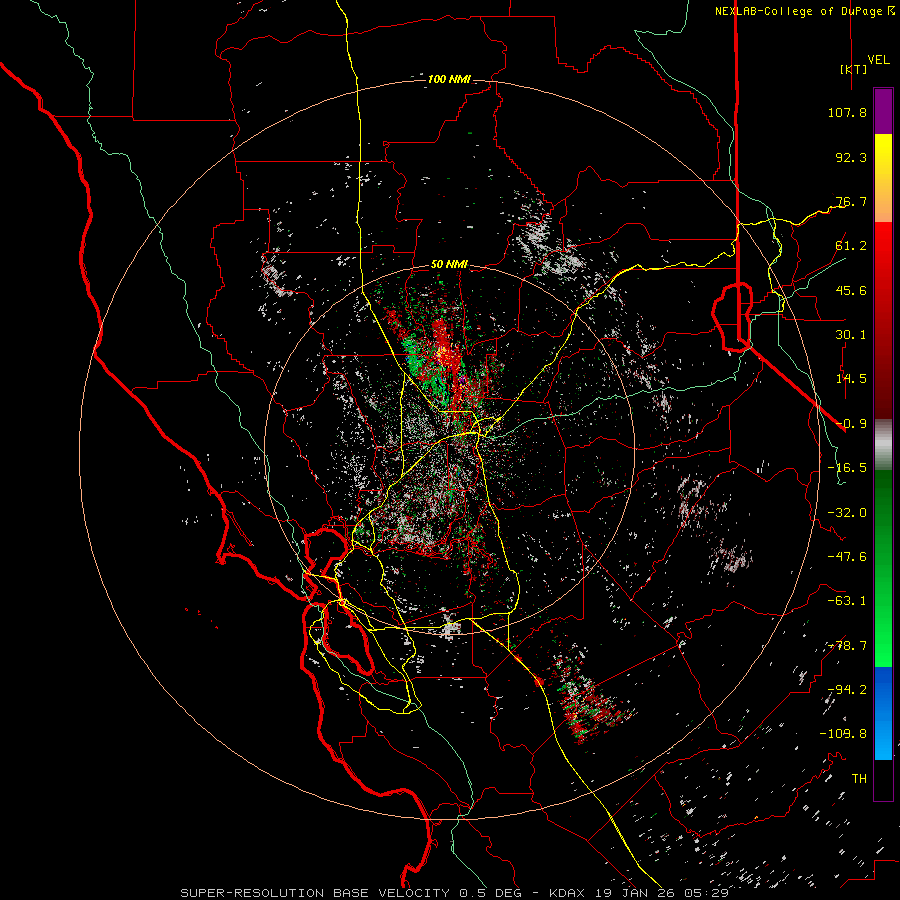900x900 pixels.
Task: Click the -94.2 legend value
Action: pos(847,690)
